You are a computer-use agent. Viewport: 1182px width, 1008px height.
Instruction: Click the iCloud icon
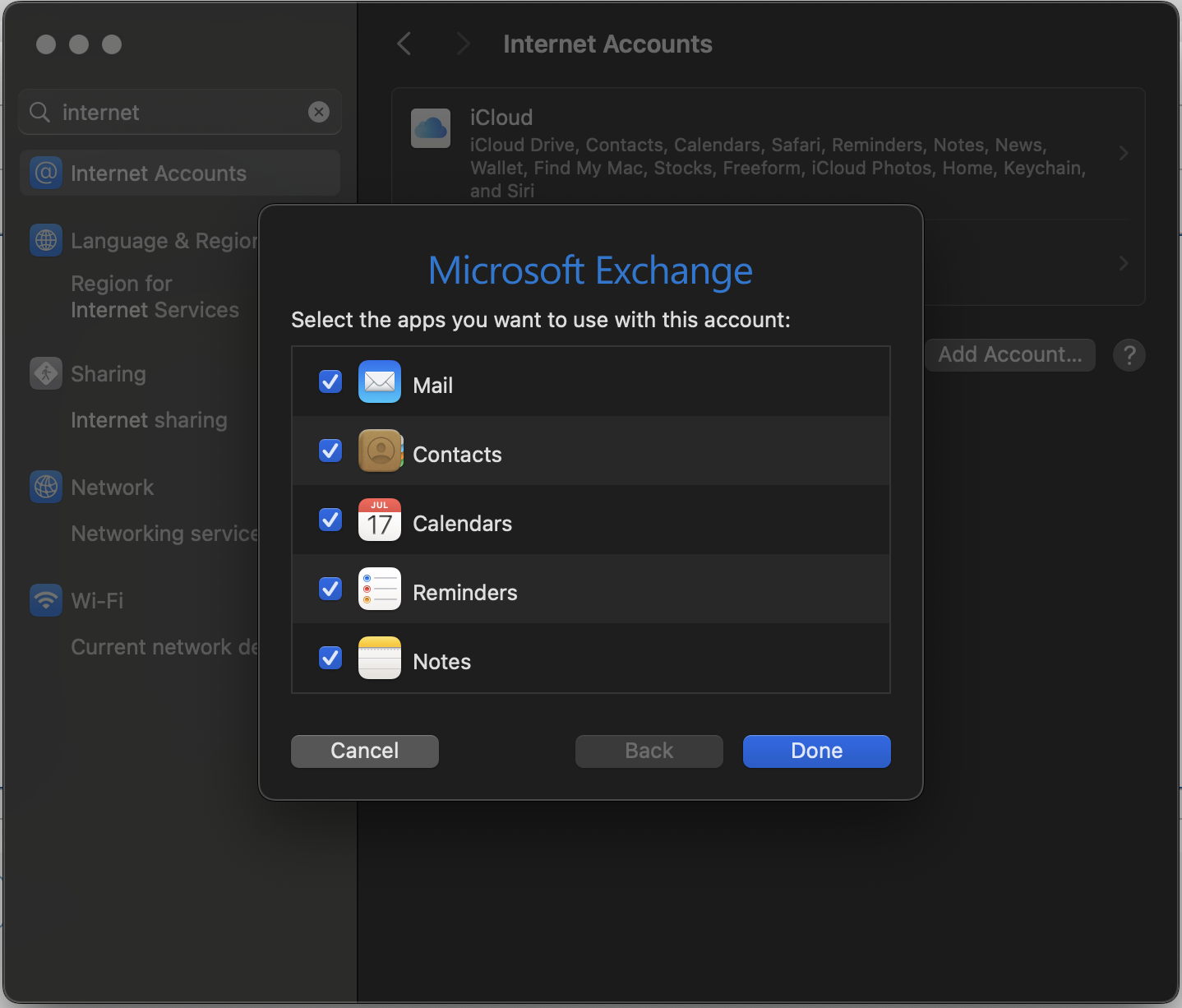point(431,128)
